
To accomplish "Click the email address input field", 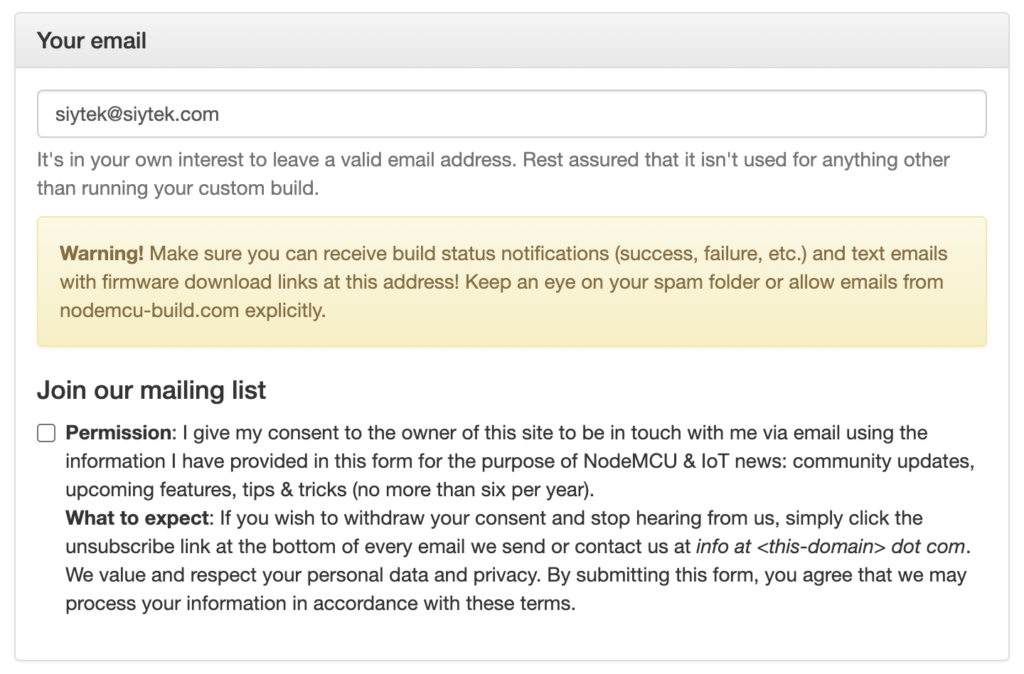I will point(511,114).
